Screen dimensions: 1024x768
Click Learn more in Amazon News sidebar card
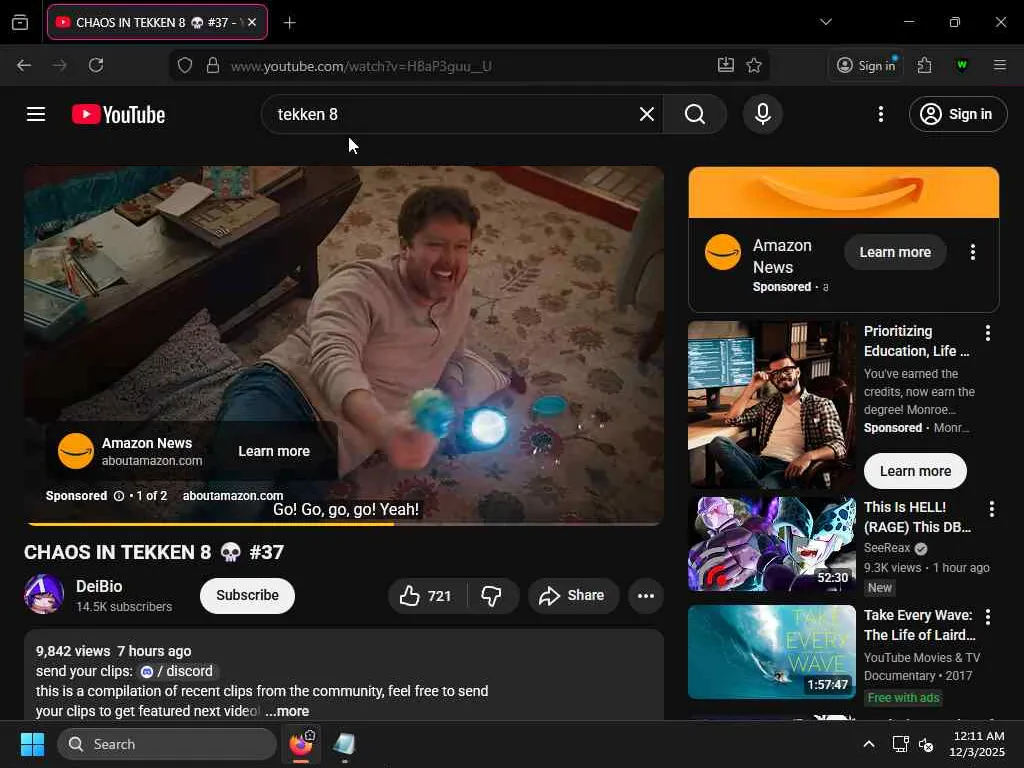coord(895,252)
